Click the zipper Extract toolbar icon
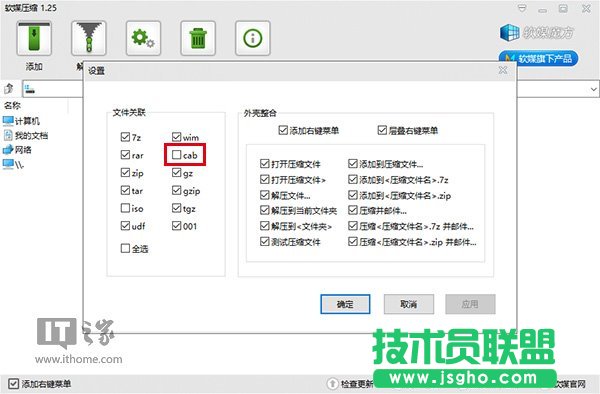Viewport: 600px width, 394px height. tap(88, 38)
